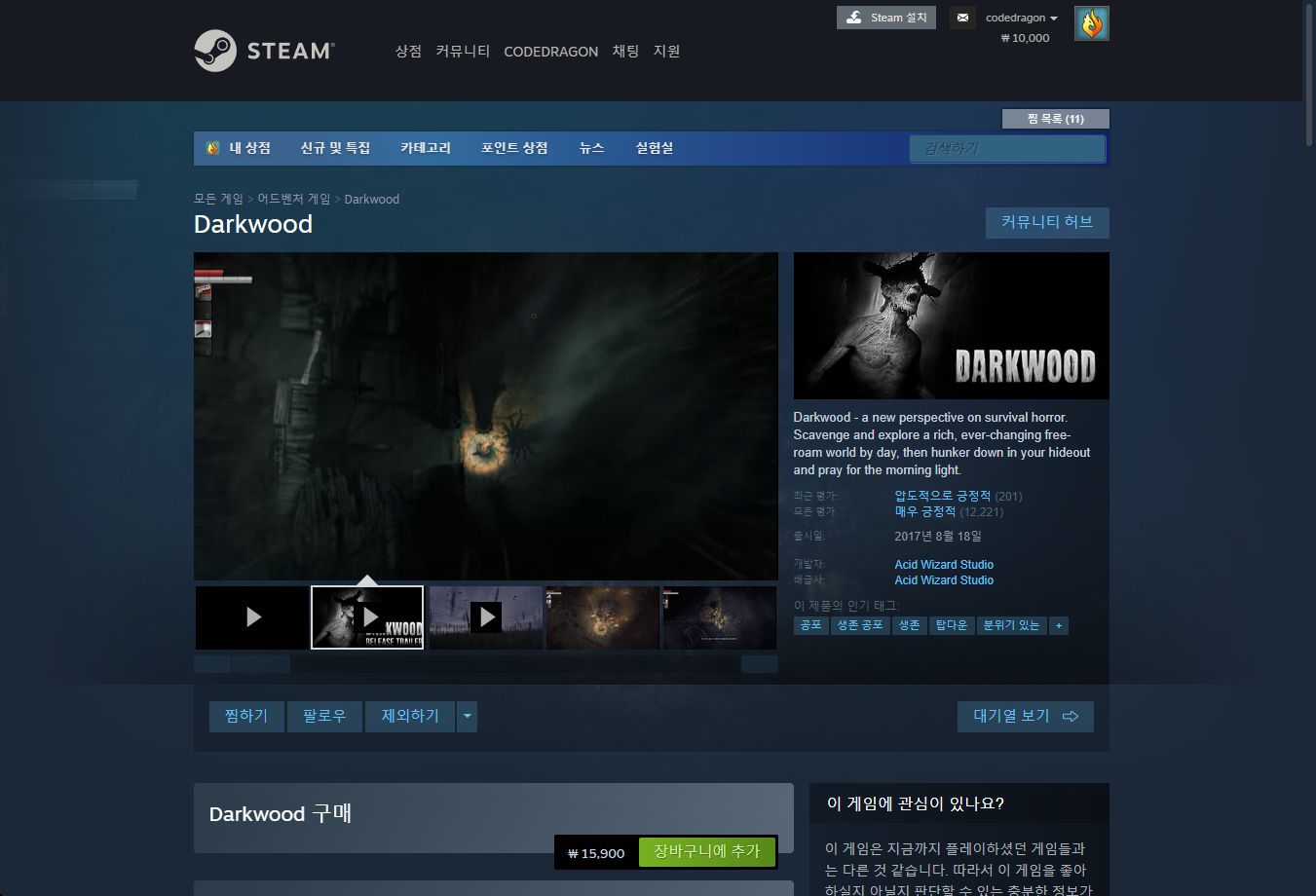Click the Steam logo

coord(264,51)
